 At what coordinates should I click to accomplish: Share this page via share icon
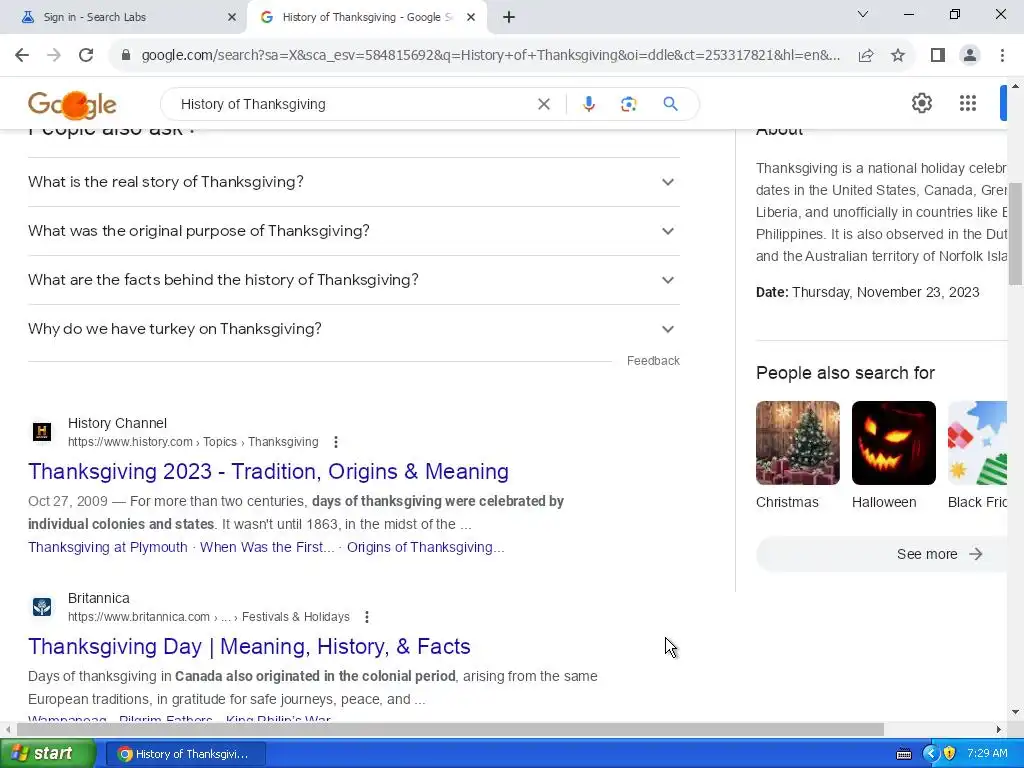[866, 56]
